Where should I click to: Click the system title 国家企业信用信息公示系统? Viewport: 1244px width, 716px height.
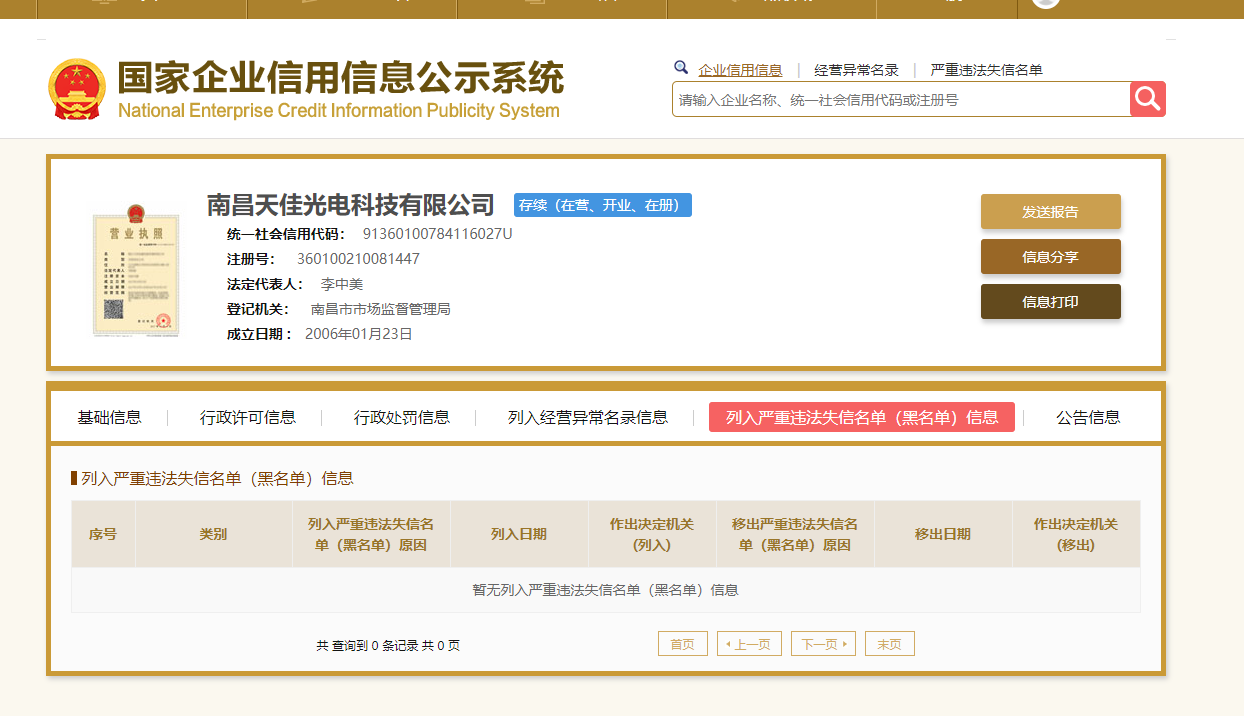(341, 78)
